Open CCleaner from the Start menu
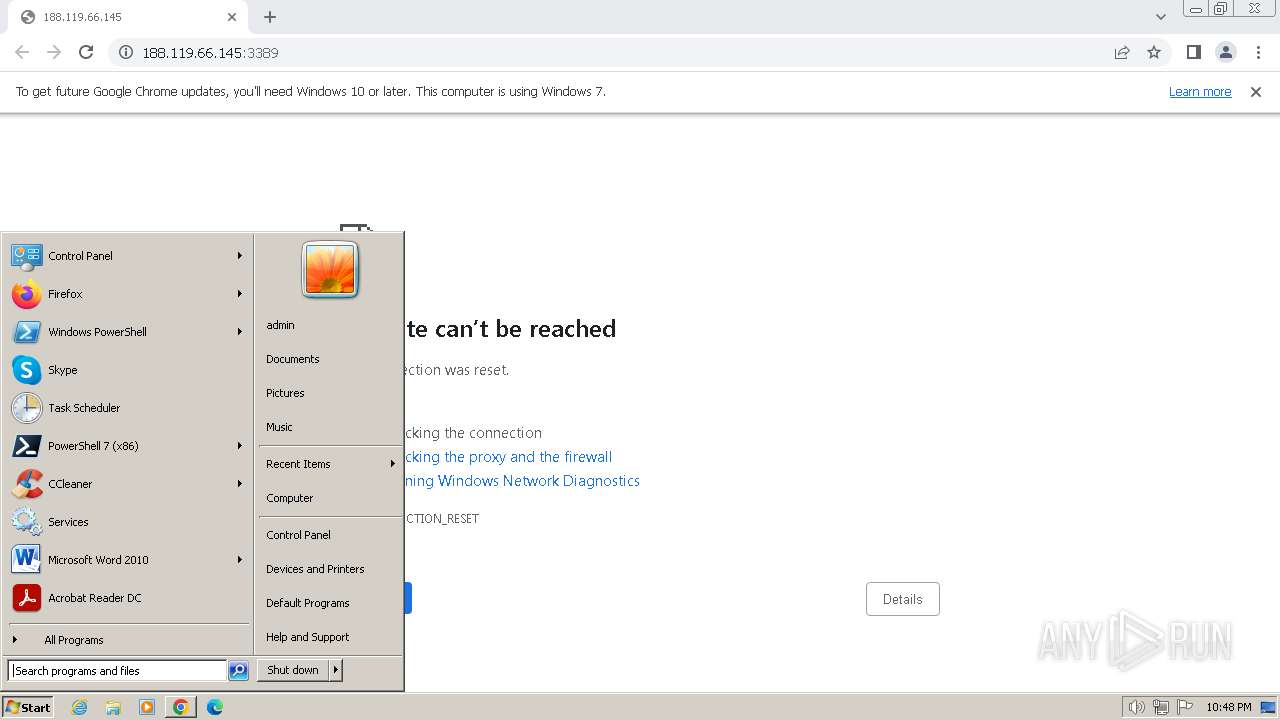The image size is (1280, 720). pyautogui.click(x=127, y=484)
